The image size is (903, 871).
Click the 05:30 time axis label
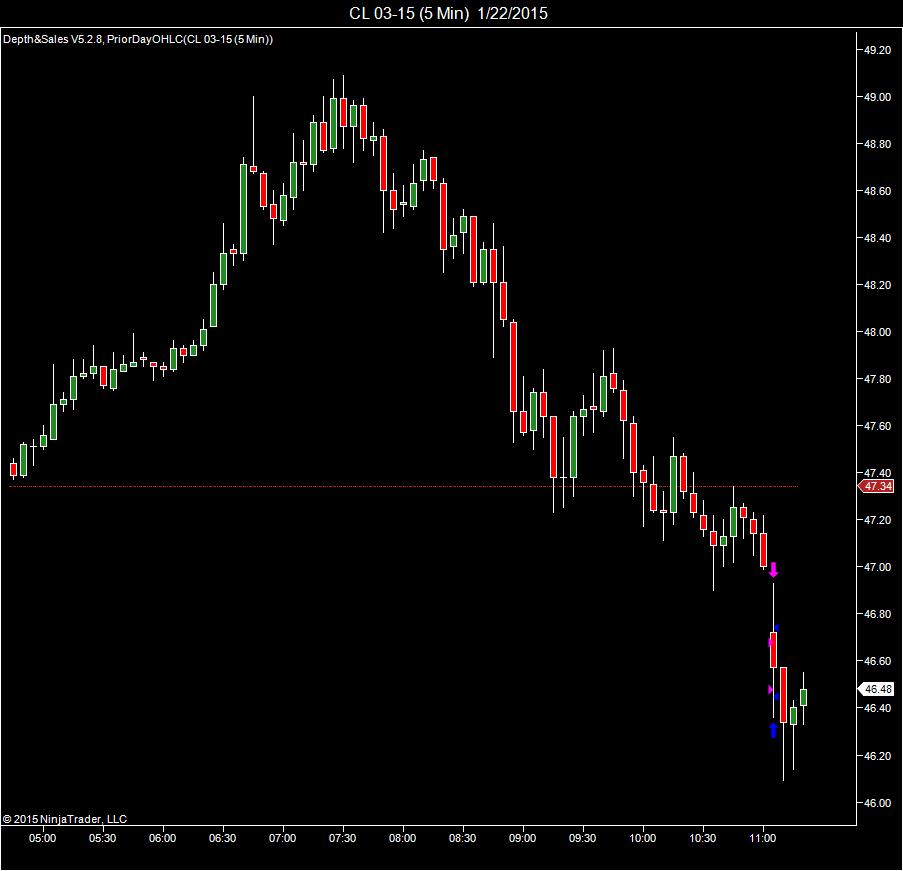[103, 838]
